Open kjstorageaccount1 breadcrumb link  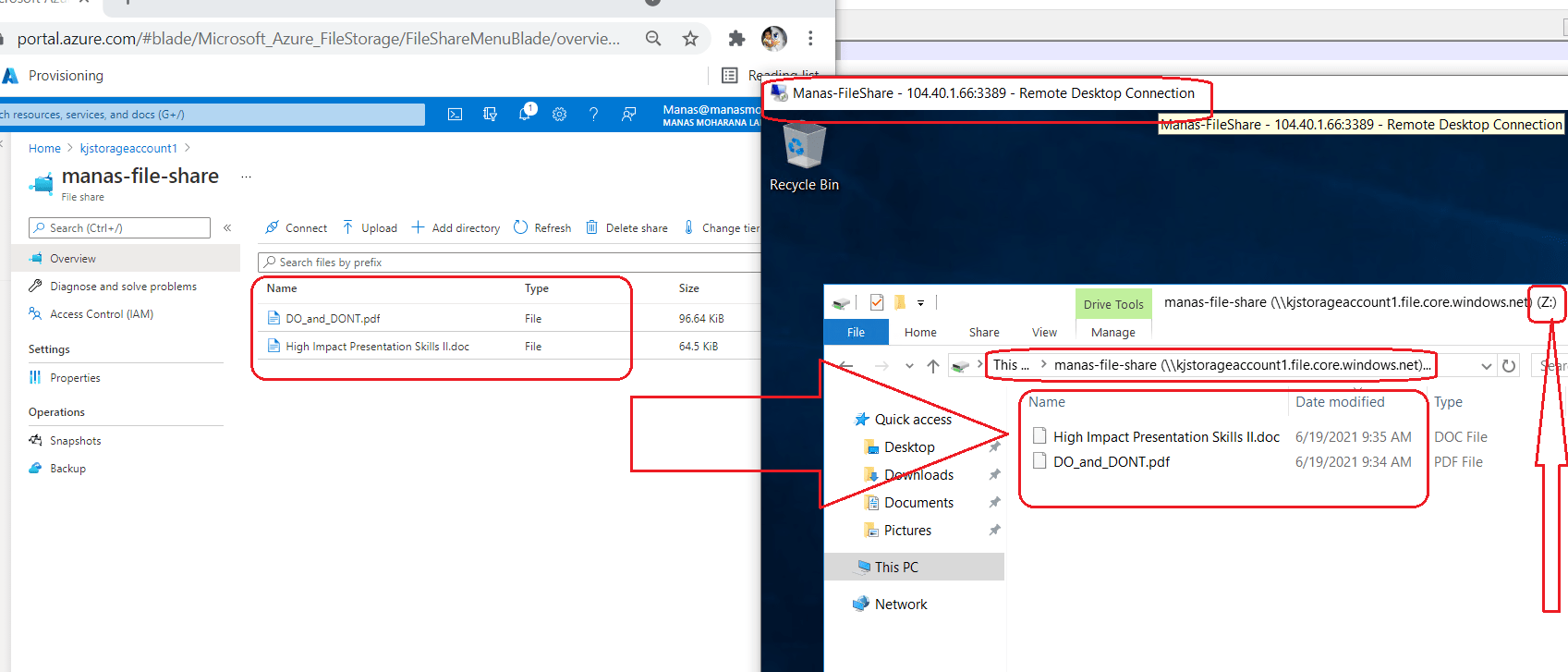pos(128,148)
